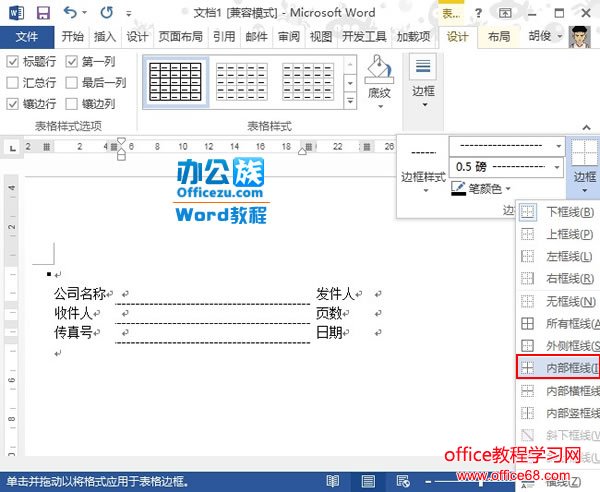The image size is (600, 492).
Task: Select the third table style thumbnail
Action: [x=308, y=82]
